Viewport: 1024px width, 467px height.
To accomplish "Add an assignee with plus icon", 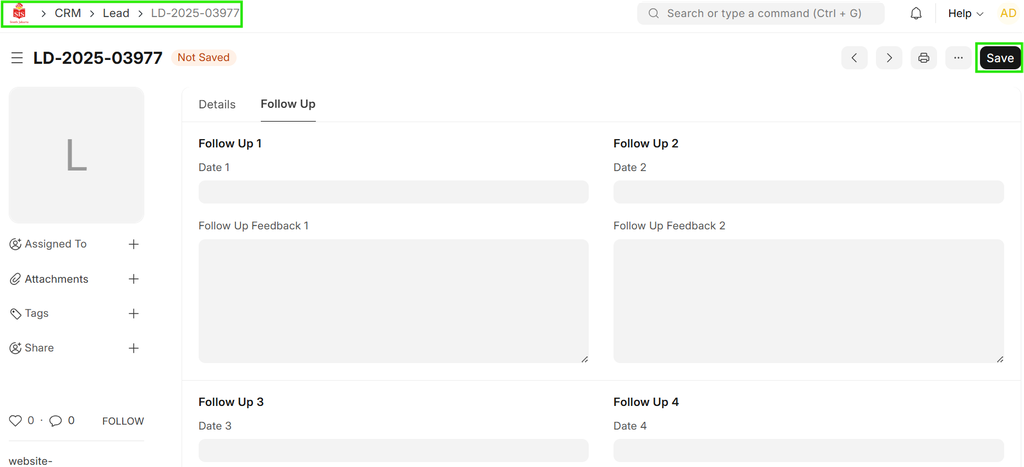I will coord(134,244).
